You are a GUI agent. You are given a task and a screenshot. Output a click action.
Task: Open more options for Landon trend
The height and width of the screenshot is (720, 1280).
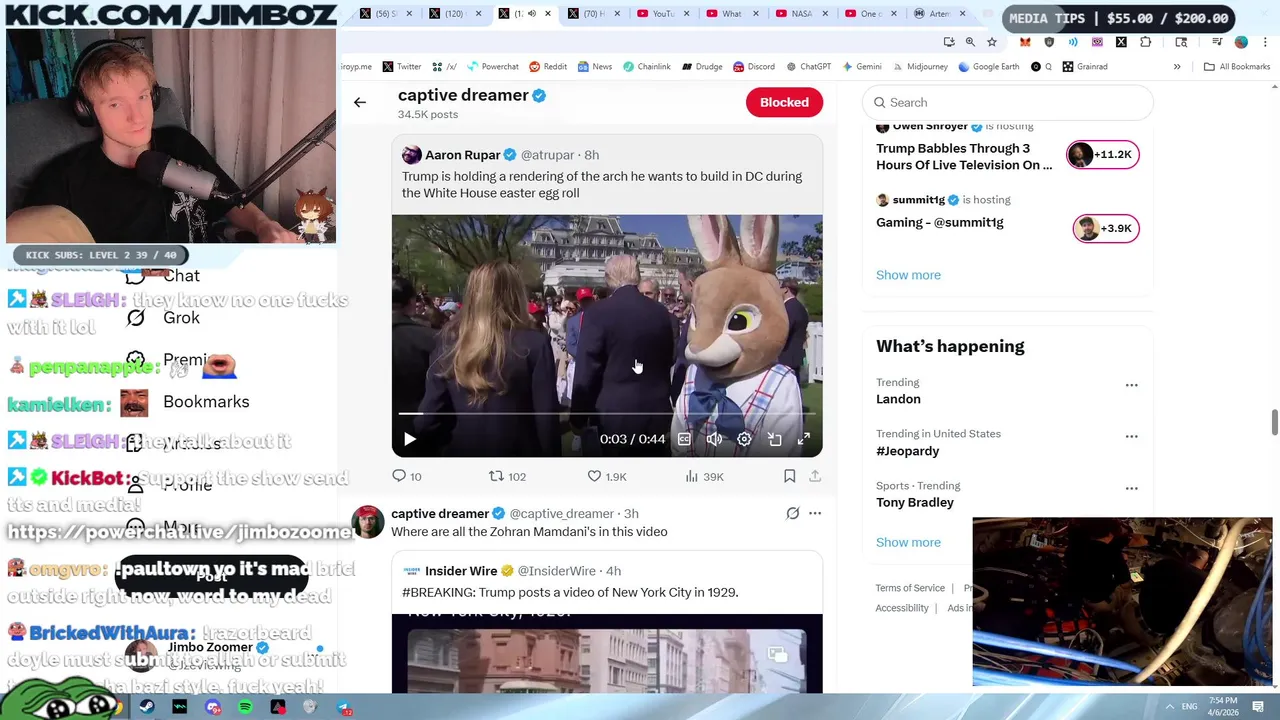pos(1131,385)
